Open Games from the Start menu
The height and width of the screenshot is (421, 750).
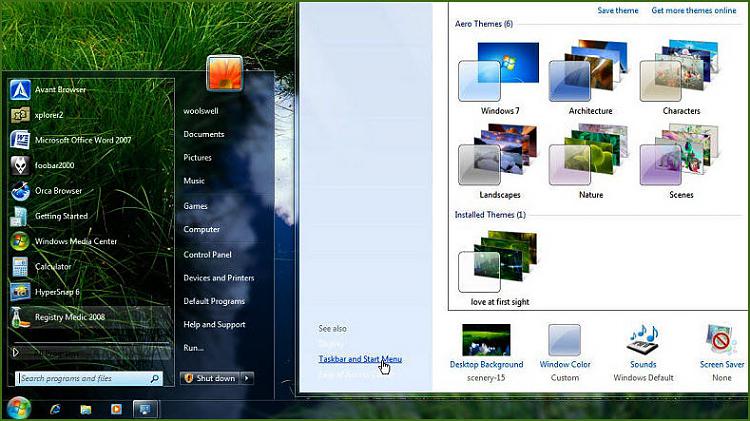[195, 206]
